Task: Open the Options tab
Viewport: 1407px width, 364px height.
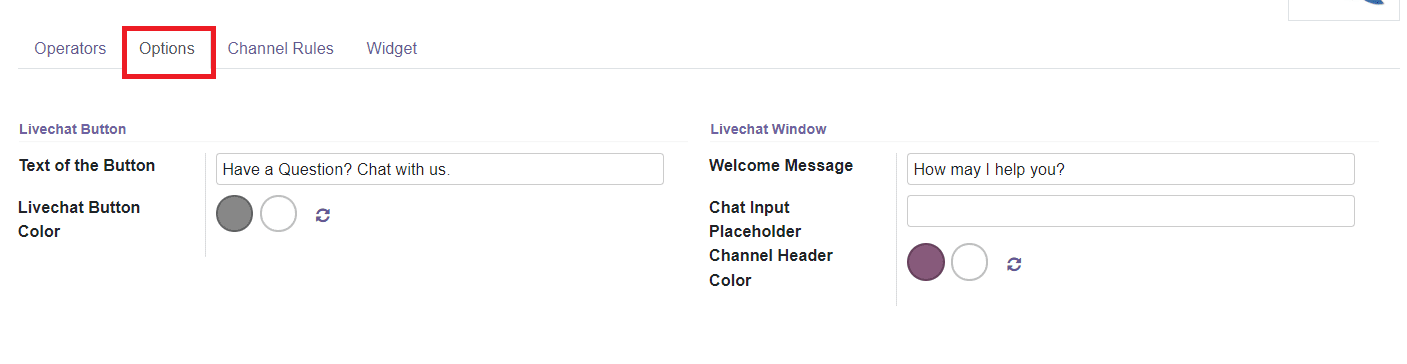Action: pyautogui.click(x=167, y=48)
